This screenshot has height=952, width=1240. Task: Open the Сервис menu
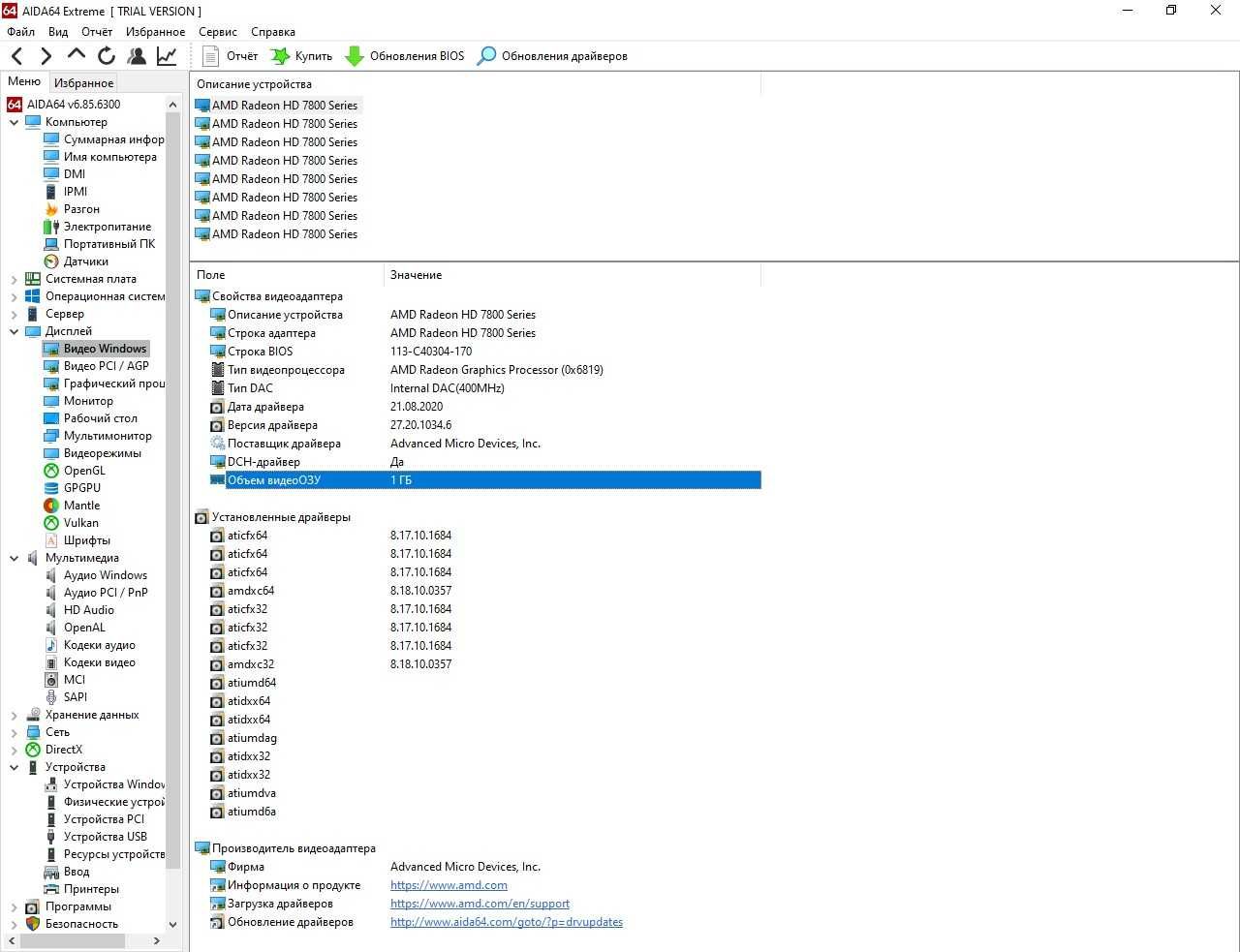(x=218, y=32)
